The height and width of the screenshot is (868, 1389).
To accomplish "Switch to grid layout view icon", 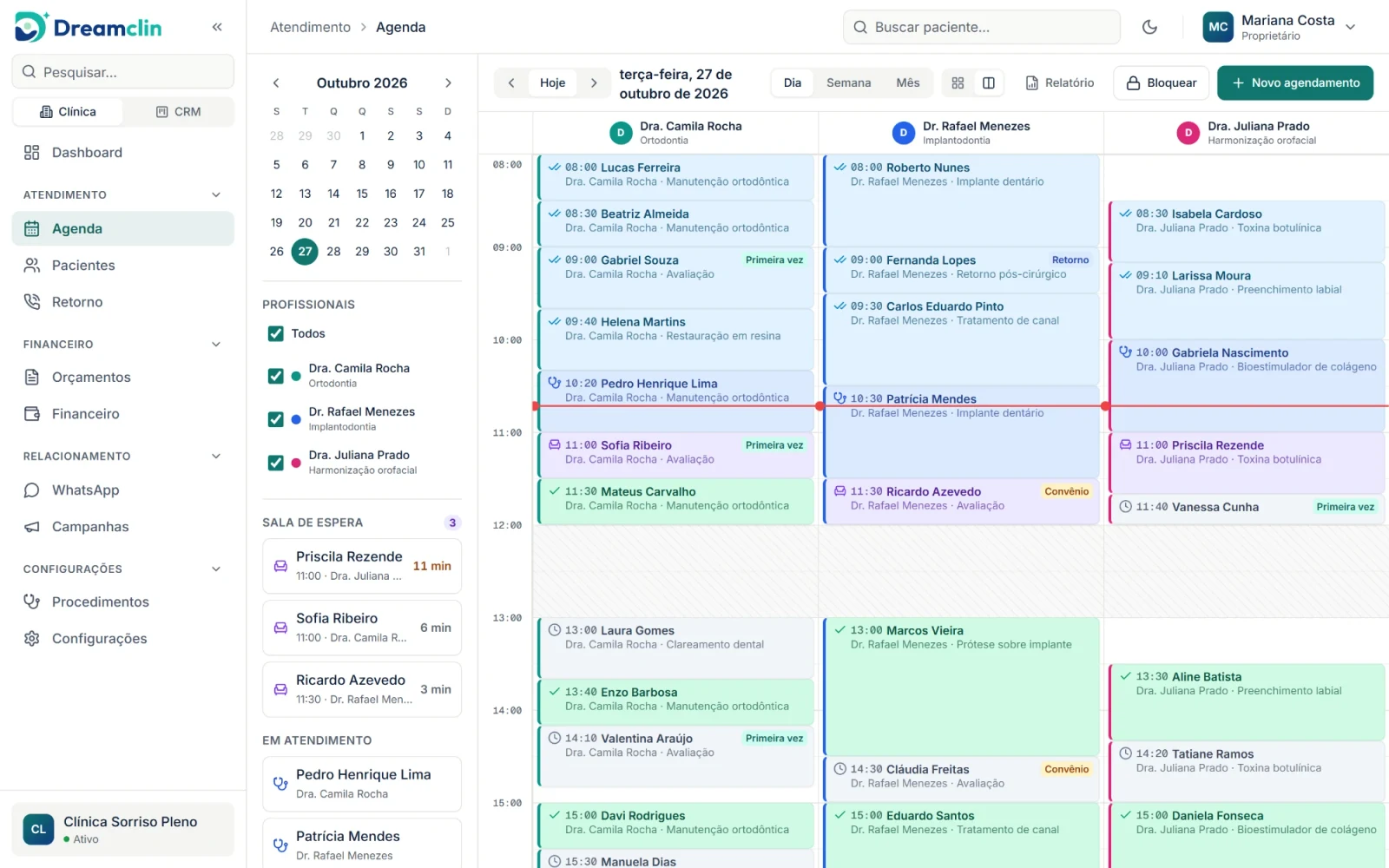I will (958, 83).
